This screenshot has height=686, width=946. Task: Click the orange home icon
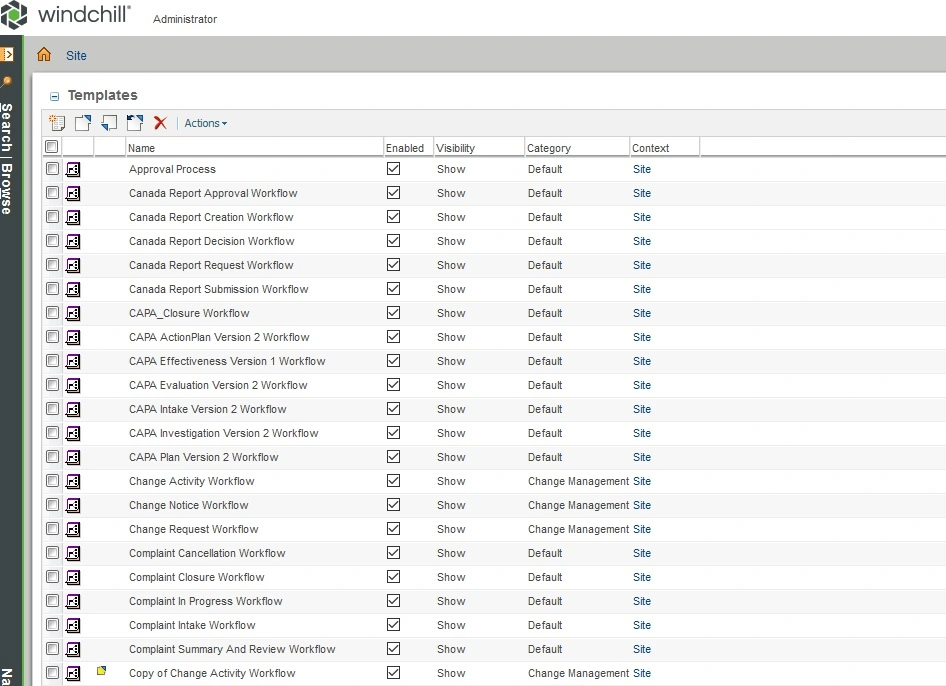click(44, 54)
